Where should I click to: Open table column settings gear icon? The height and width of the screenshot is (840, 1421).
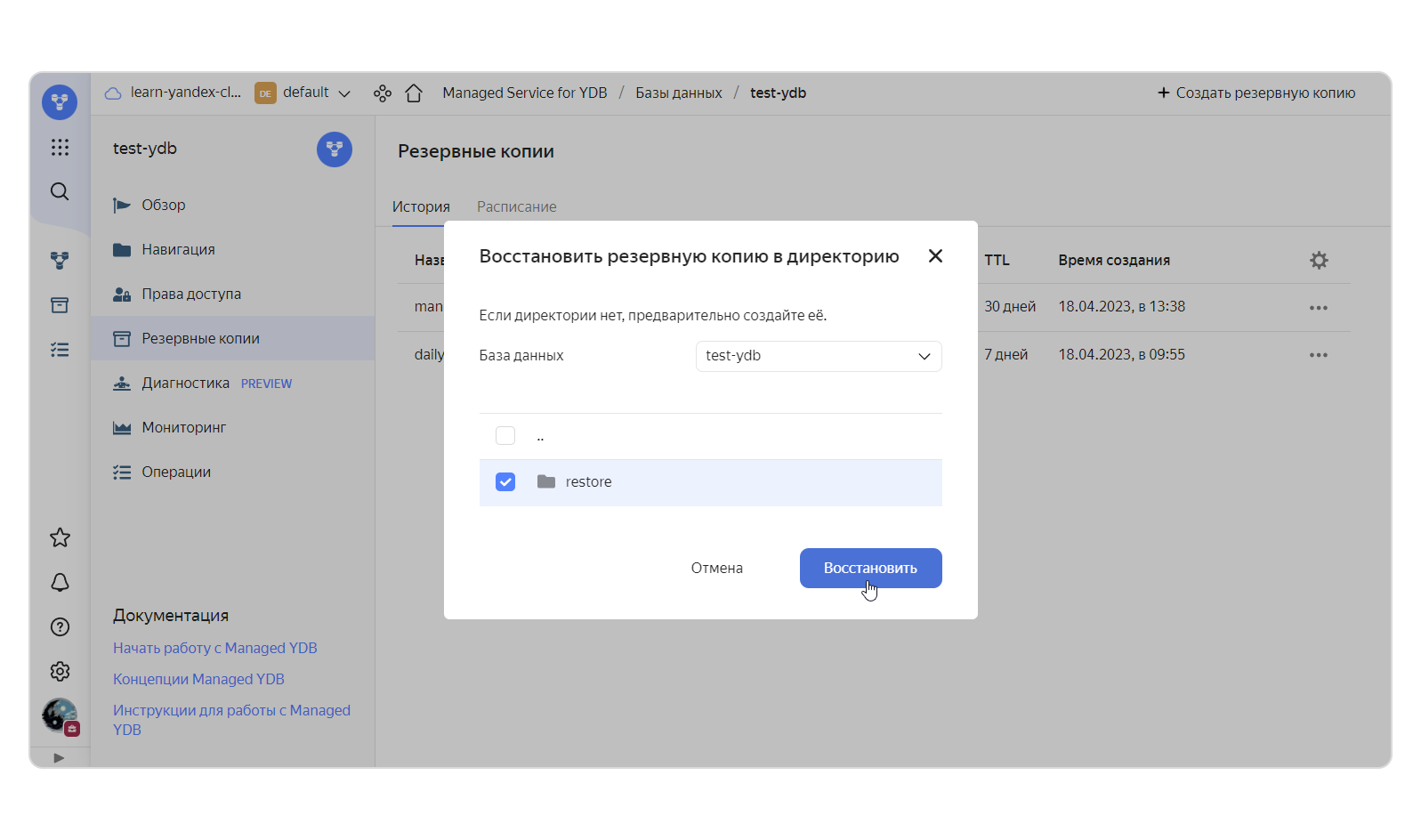(x=1319, y=260)
